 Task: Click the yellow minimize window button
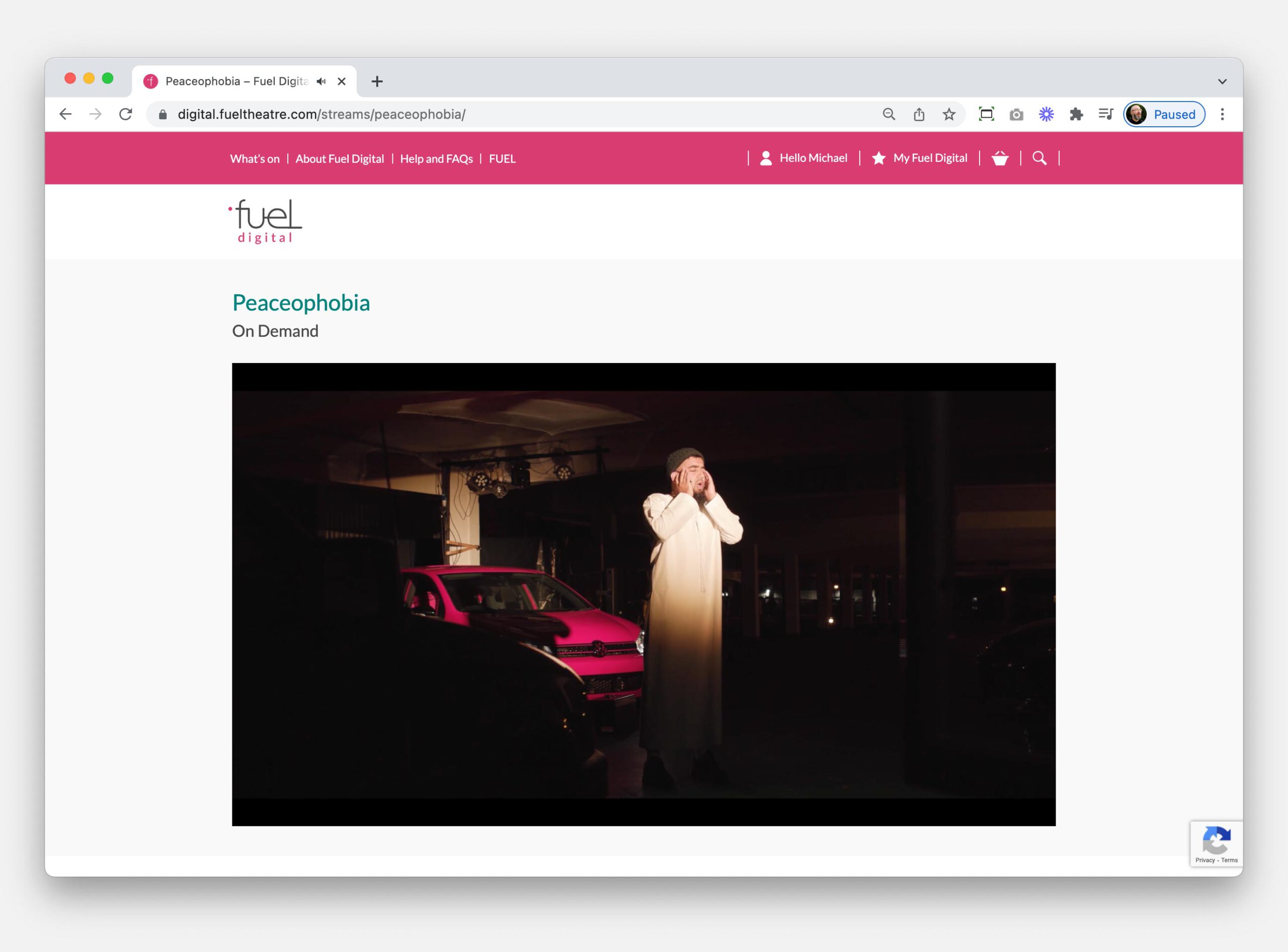[x=89, y=78]
